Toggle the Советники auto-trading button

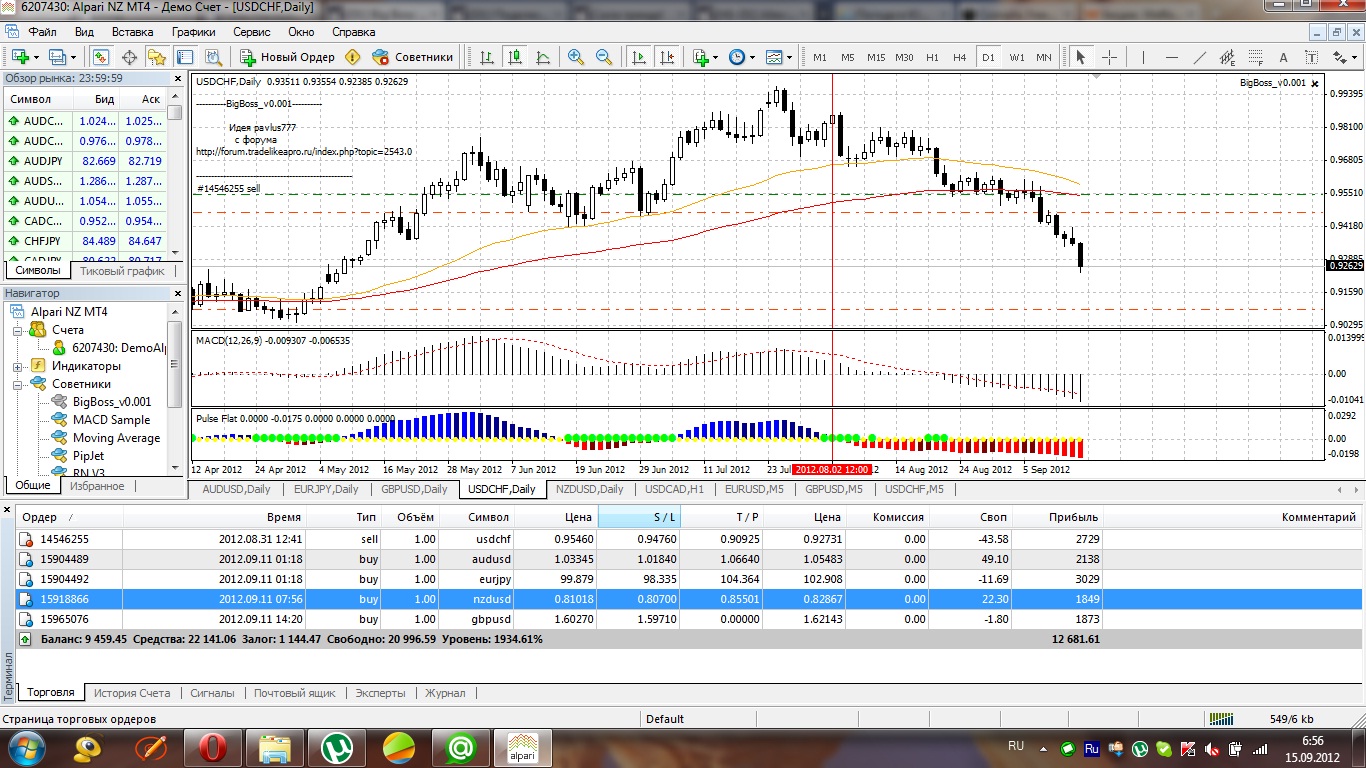[412, 57]
